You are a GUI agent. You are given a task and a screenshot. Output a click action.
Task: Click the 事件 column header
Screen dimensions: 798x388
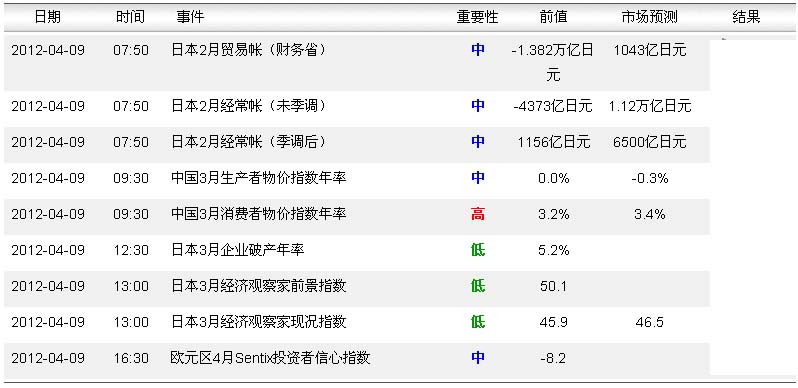pos(190,17)
